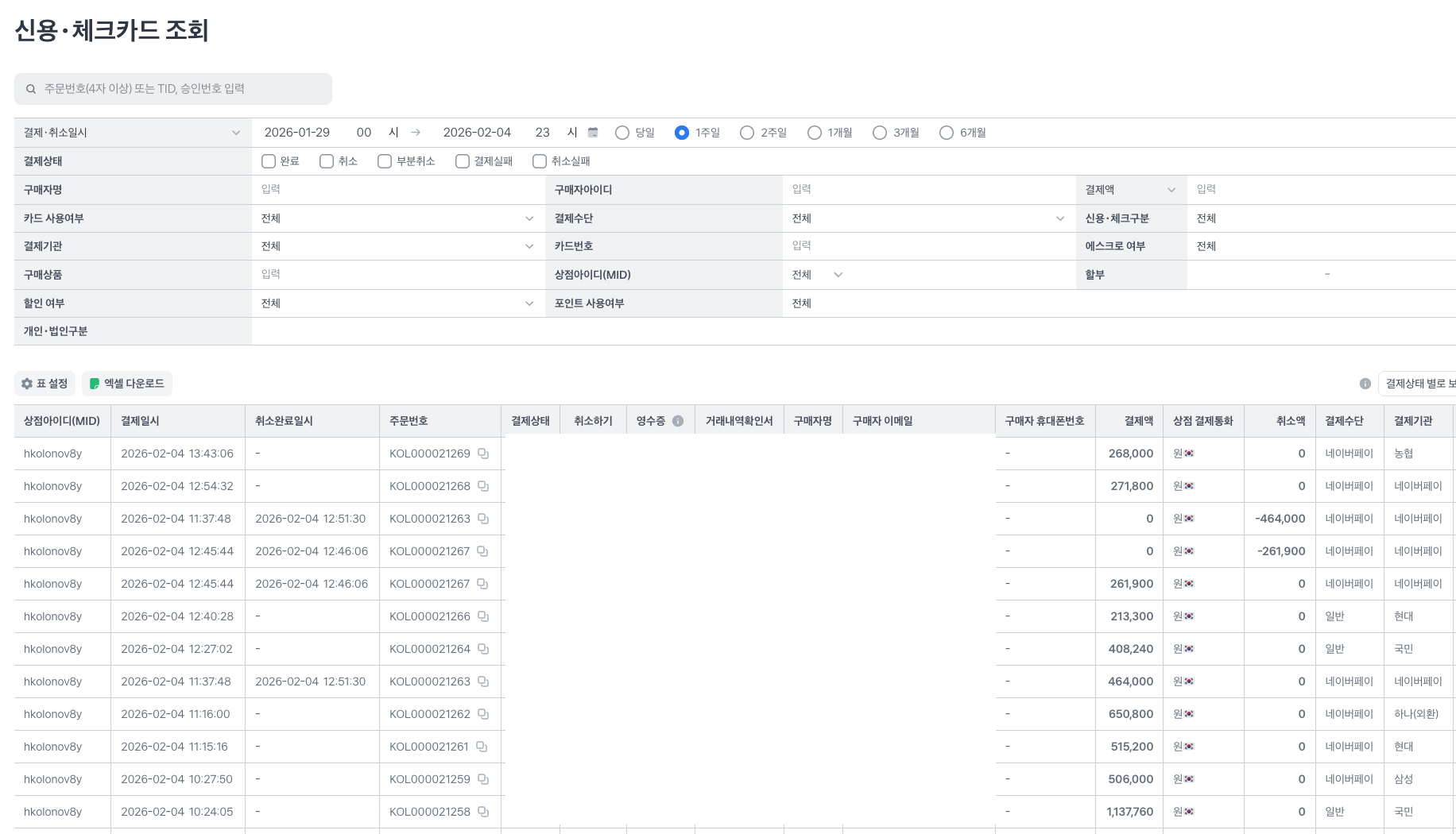Click timestamp 2026-02-04 13:43:06
This screenshot has width=1456, height=834.
[x=177, y=454]
